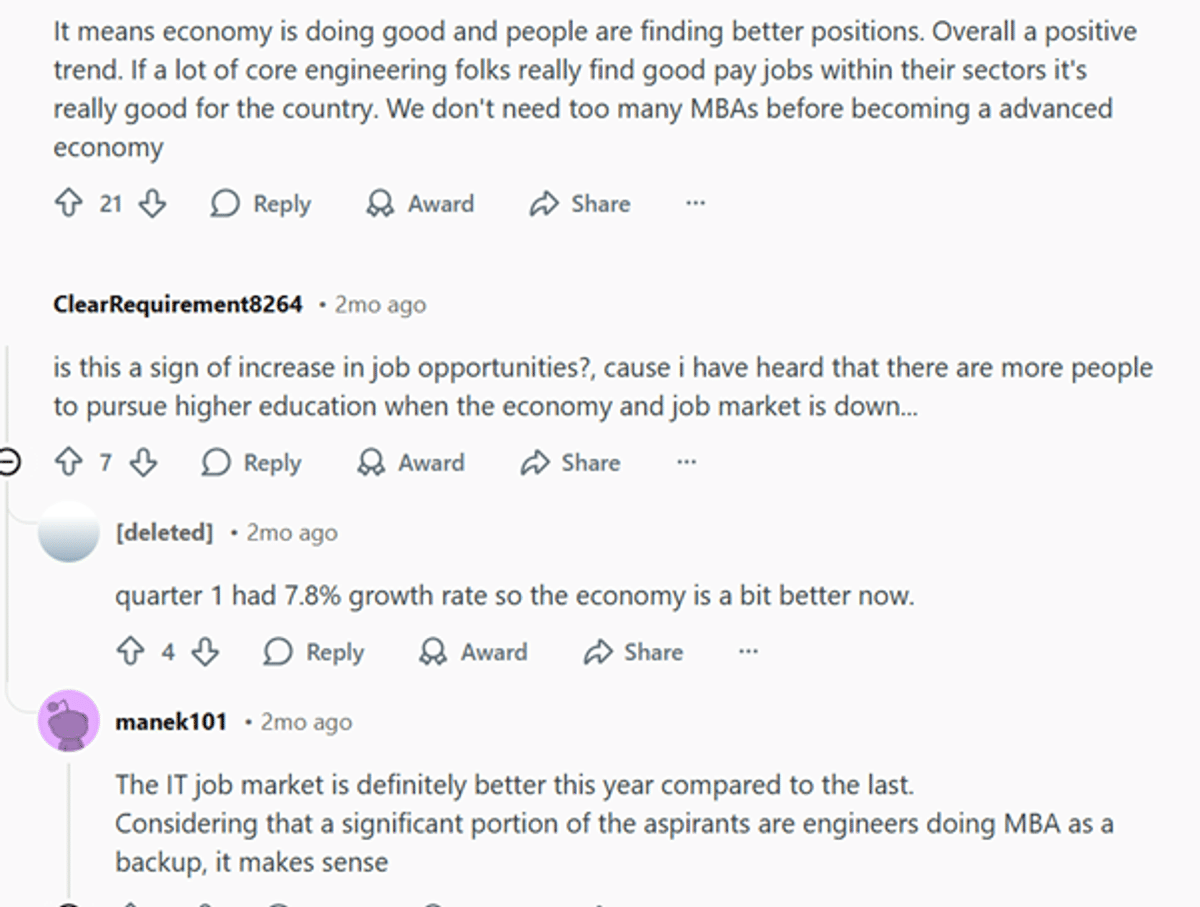
Task: Upvote the 7.8% growth rate comment
Action: [130, 651]
